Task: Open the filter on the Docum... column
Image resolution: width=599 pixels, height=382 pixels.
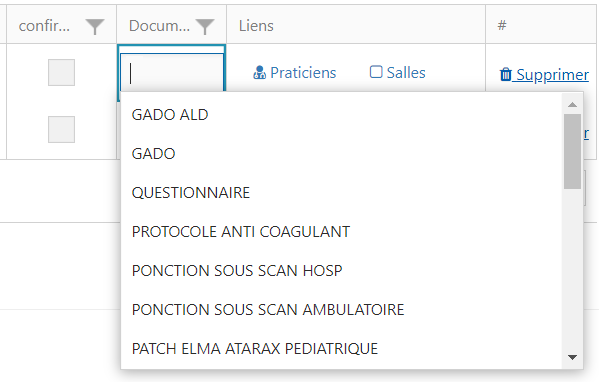Action: [x=205, y=26]
